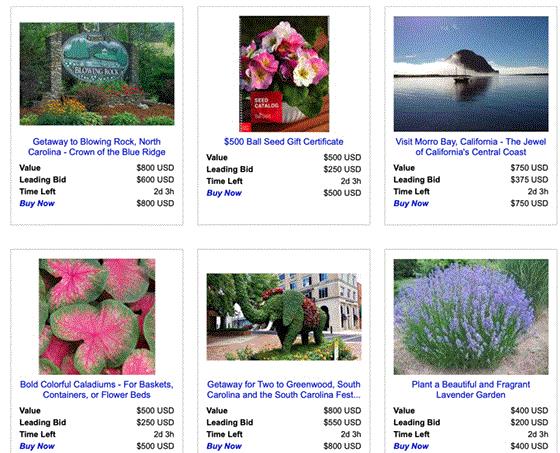Viewport: 560px width, 453px height.
Task: Open 'Getaway to Blowing Rock, North Carolina' listing
Action: (x=97, y=147)
